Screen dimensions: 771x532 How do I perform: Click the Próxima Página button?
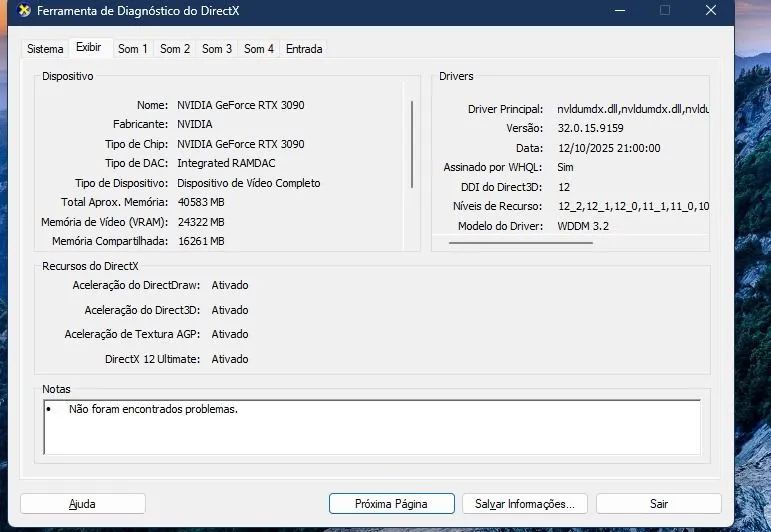coord(391,504)
